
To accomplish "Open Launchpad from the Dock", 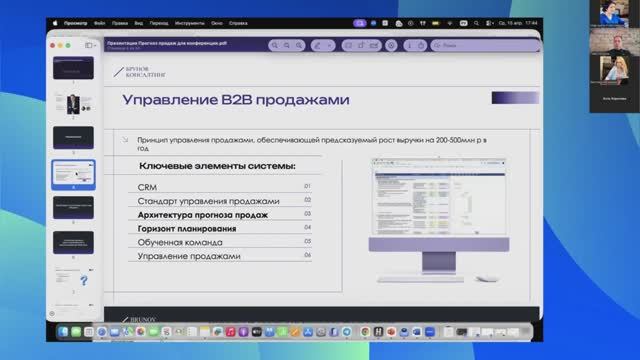I will 89,332.
